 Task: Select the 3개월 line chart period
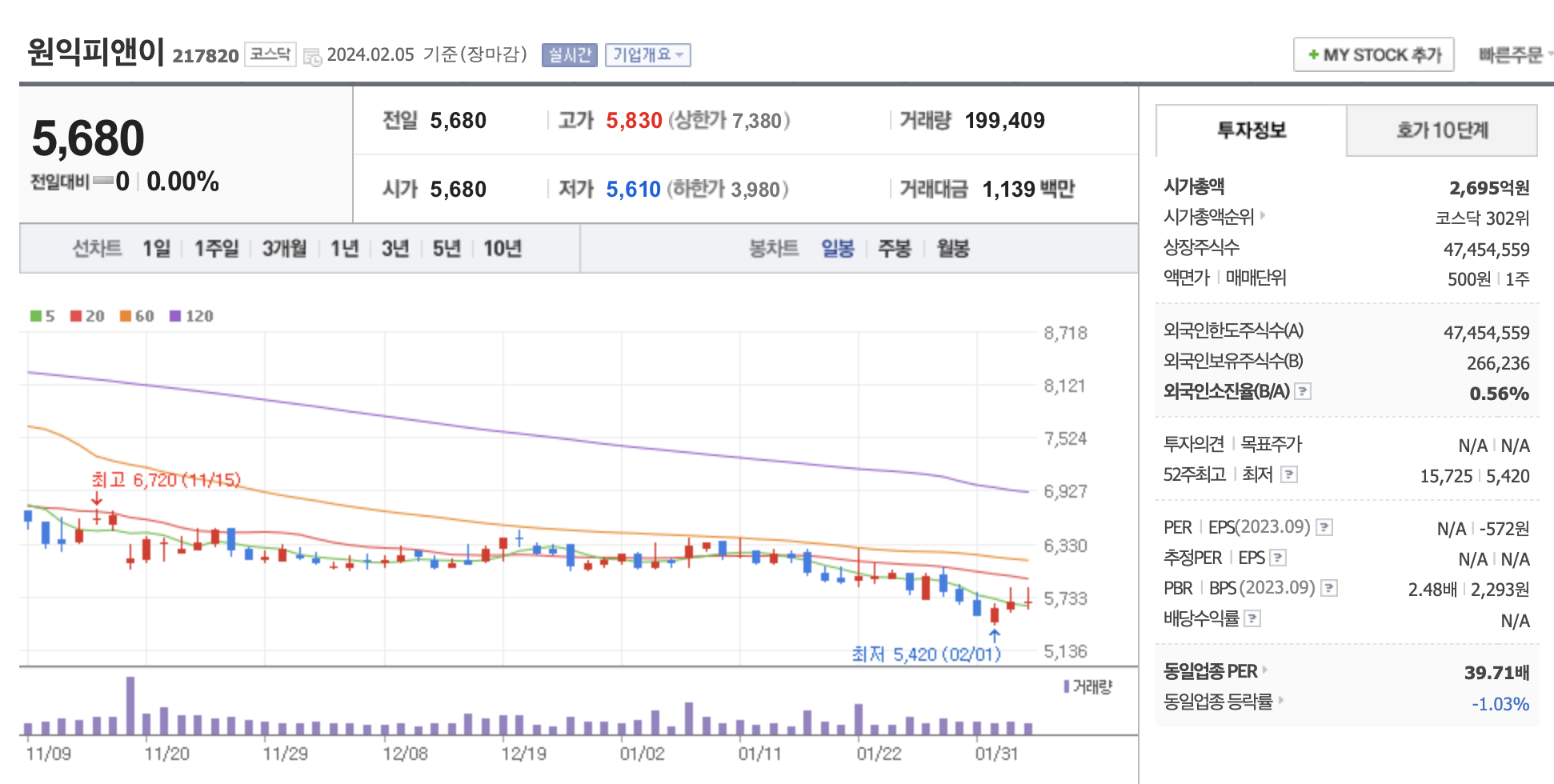pos(284,249)
